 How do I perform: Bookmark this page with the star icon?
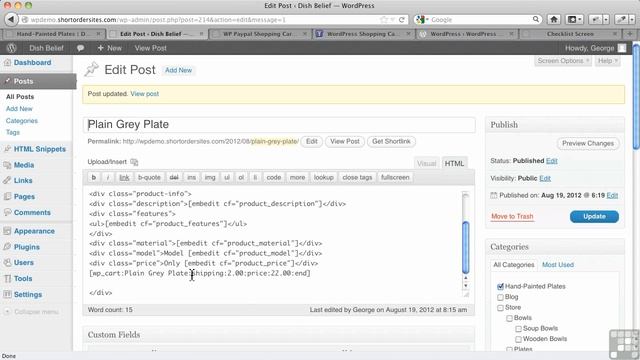(x=384, y=20)
